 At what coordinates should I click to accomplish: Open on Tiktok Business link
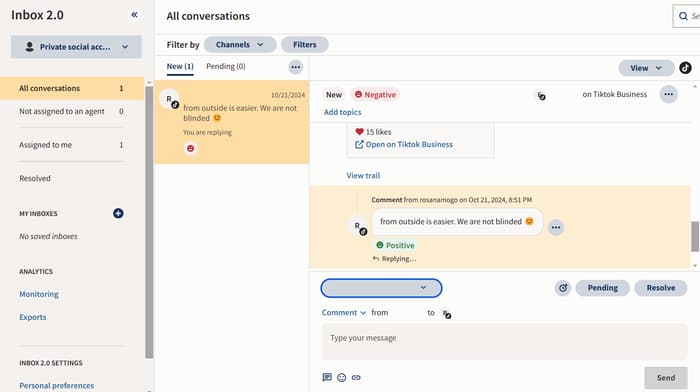pos(404,144)
